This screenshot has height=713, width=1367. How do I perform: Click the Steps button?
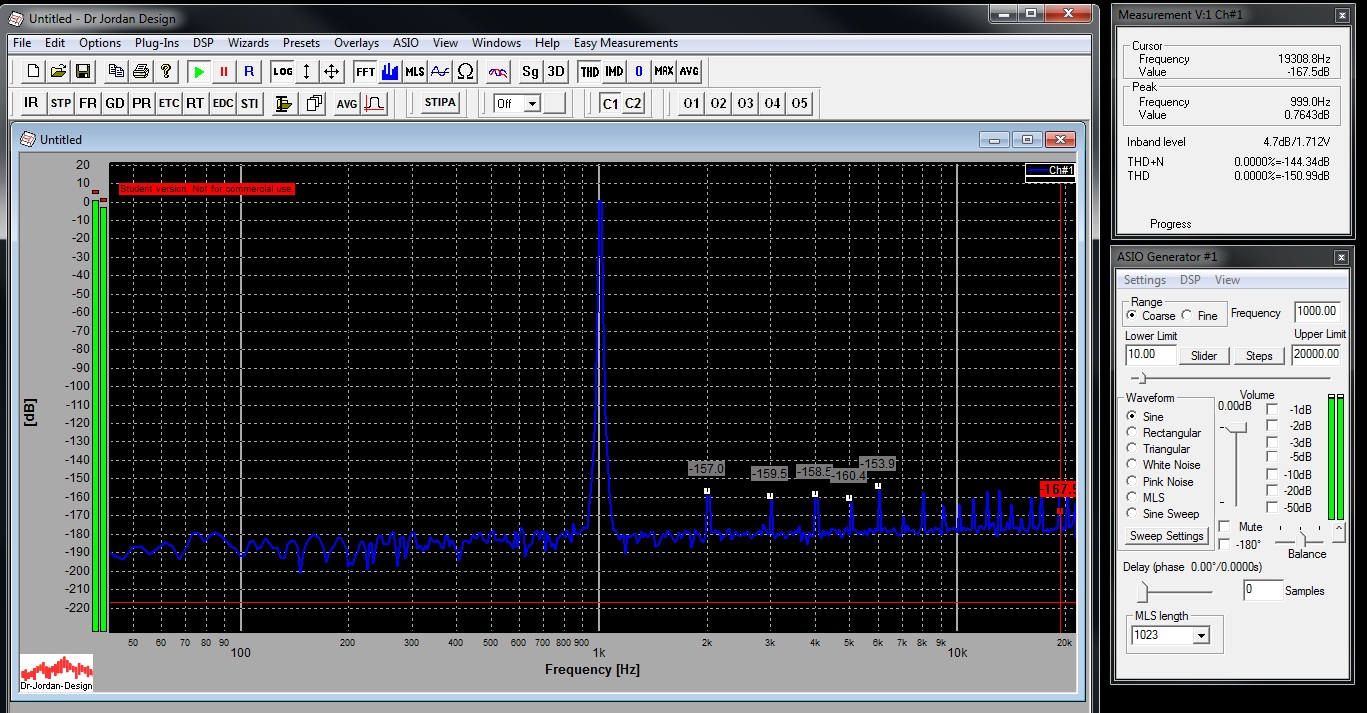click(x=1259, y=356)
